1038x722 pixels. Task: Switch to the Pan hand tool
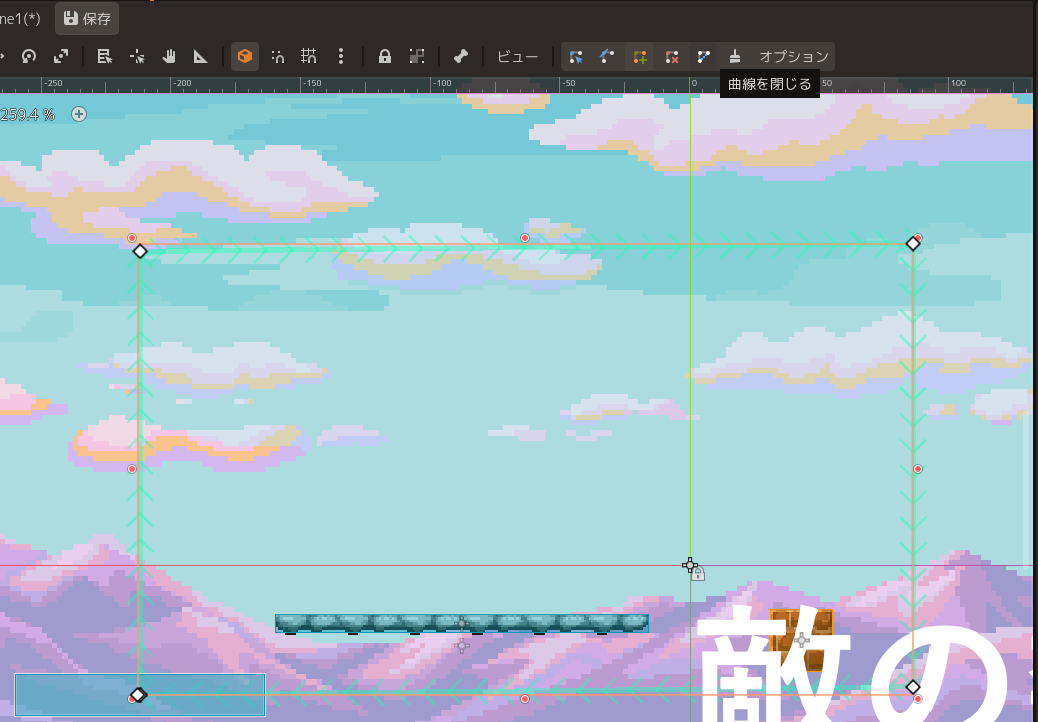(x=169, y=56)
